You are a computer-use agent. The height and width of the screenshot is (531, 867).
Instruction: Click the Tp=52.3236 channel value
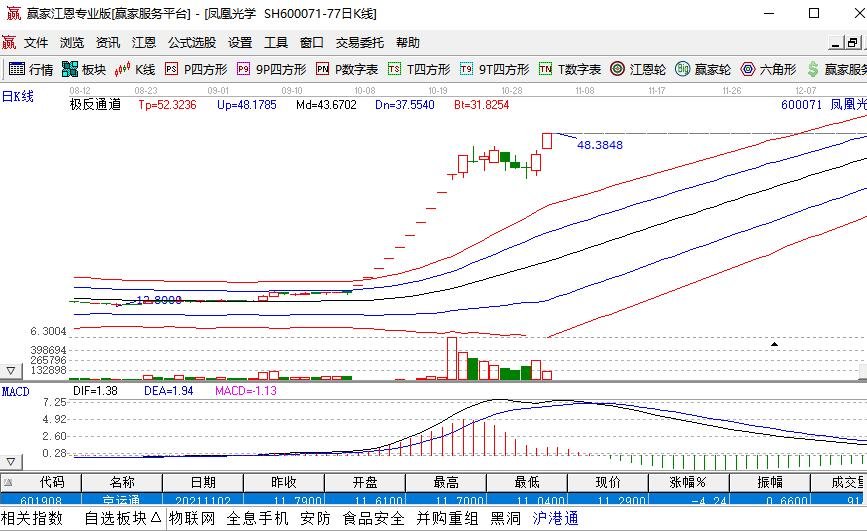click(168, 105)
